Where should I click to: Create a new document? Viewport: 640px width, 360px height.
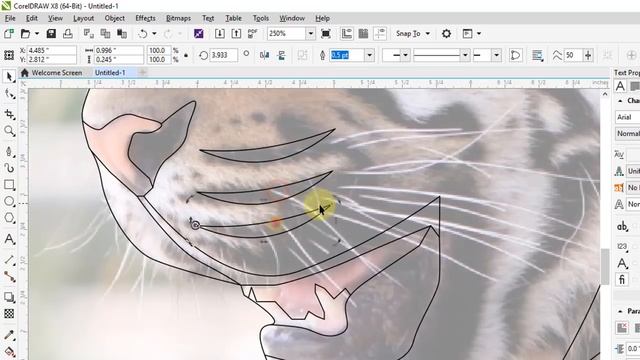(x=9, y=33)
